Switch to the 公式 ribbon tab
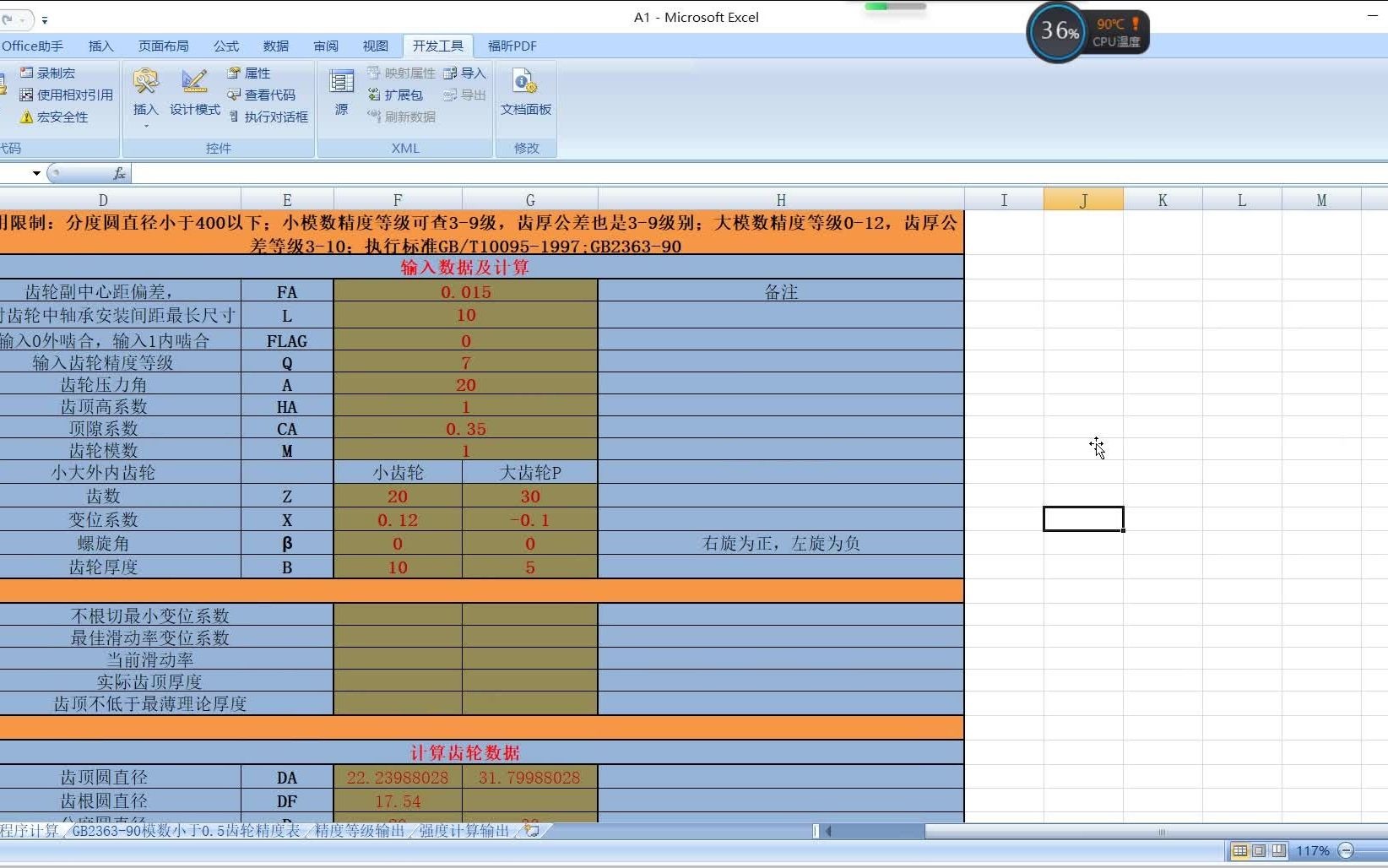This screenshot has width=1388, height=868. (225, 46)
